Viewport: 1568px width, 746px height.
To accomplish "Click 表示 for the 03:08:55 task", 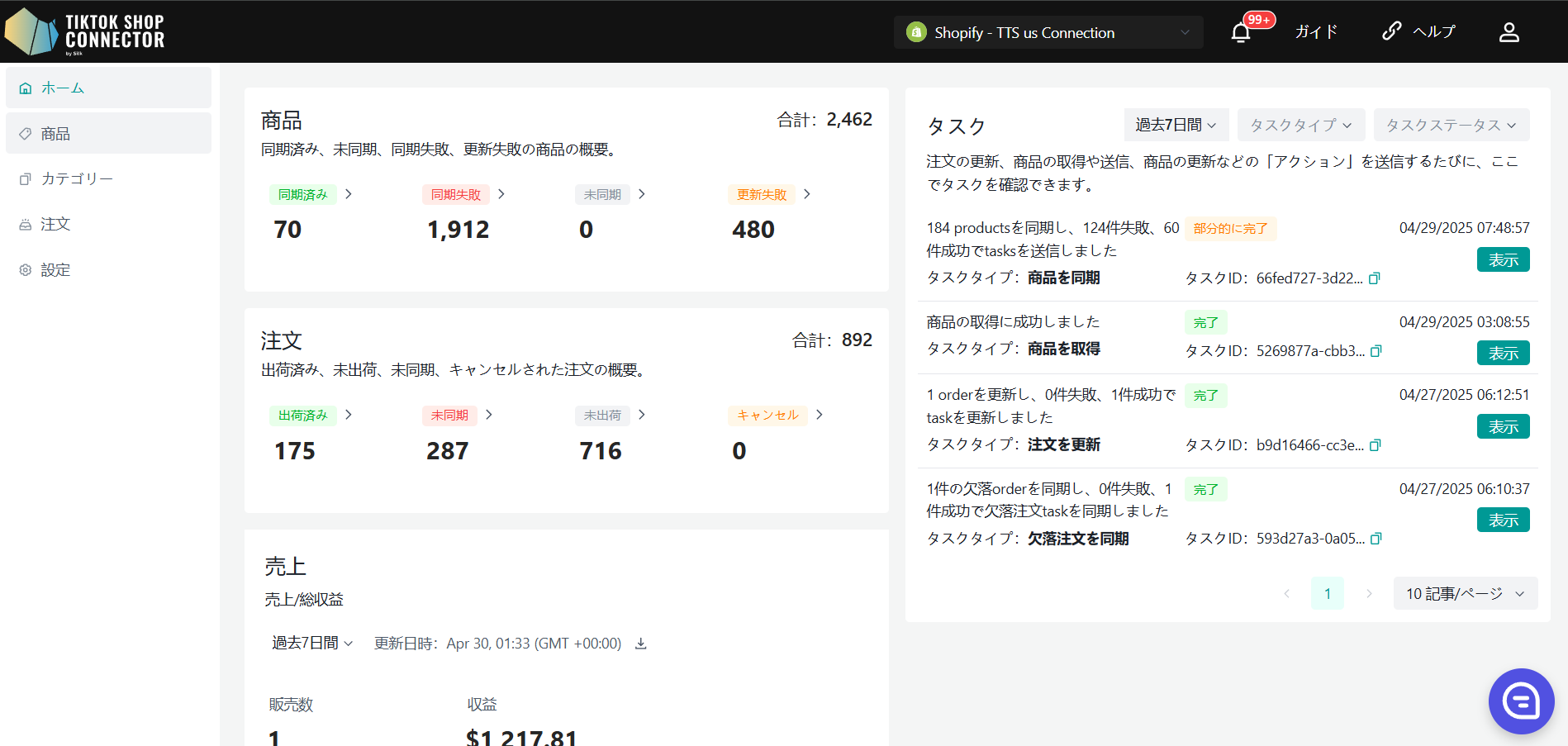I will (x=1504, y=353).
